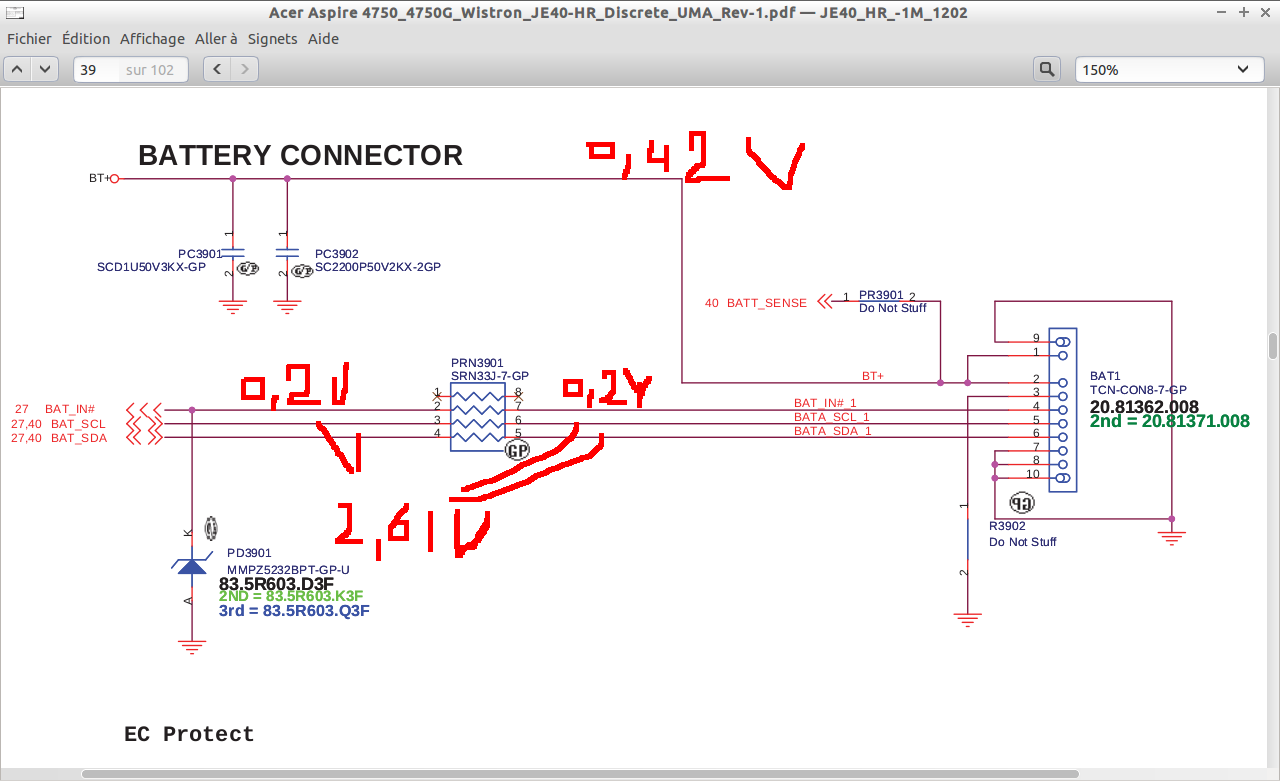
Task: Click the MMPZ5232BPT-GP-U diode part name
Action: coord(288,569)
